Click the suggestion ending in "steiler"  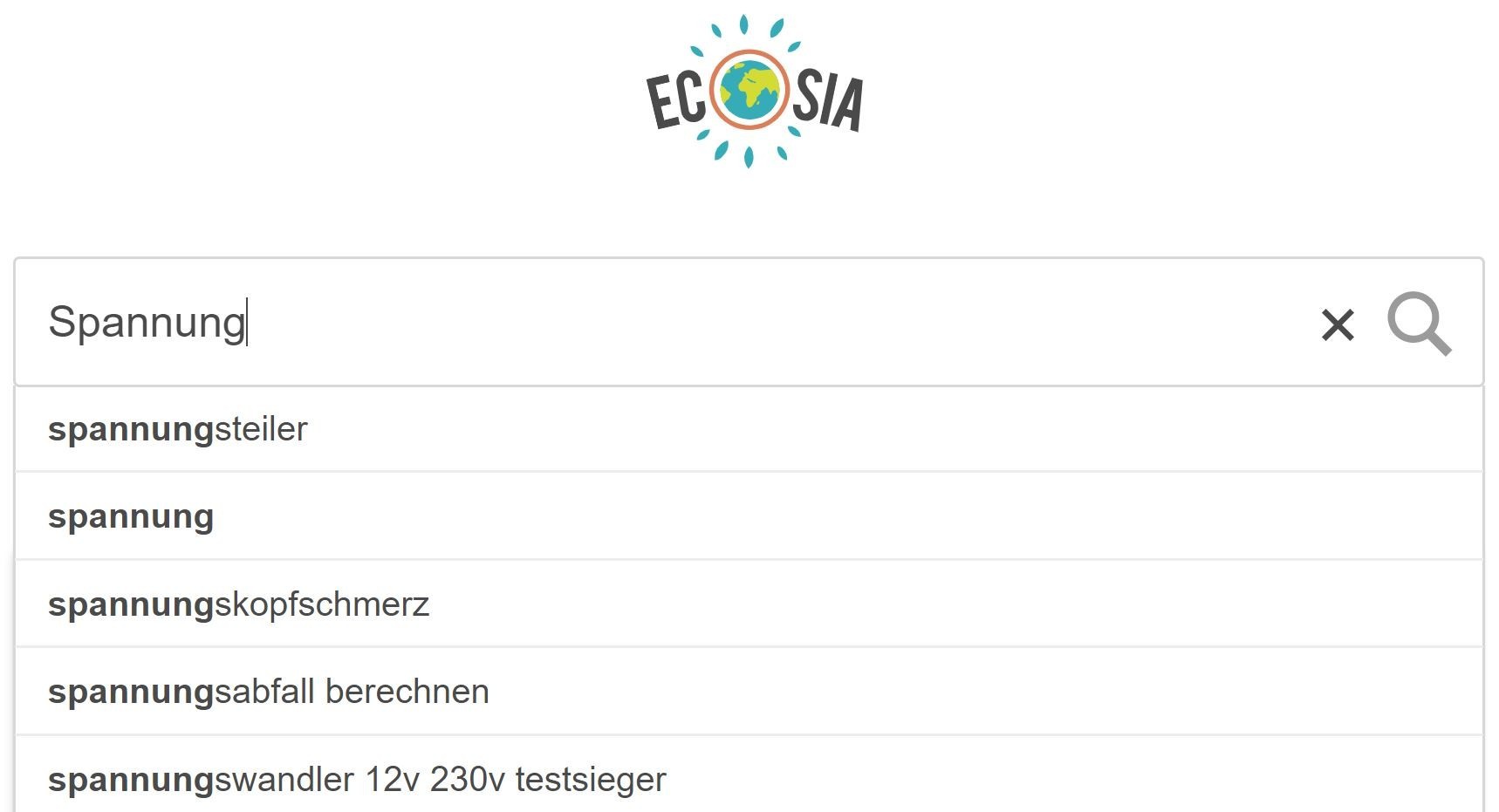pyautogui.click(x=178, y=429)
